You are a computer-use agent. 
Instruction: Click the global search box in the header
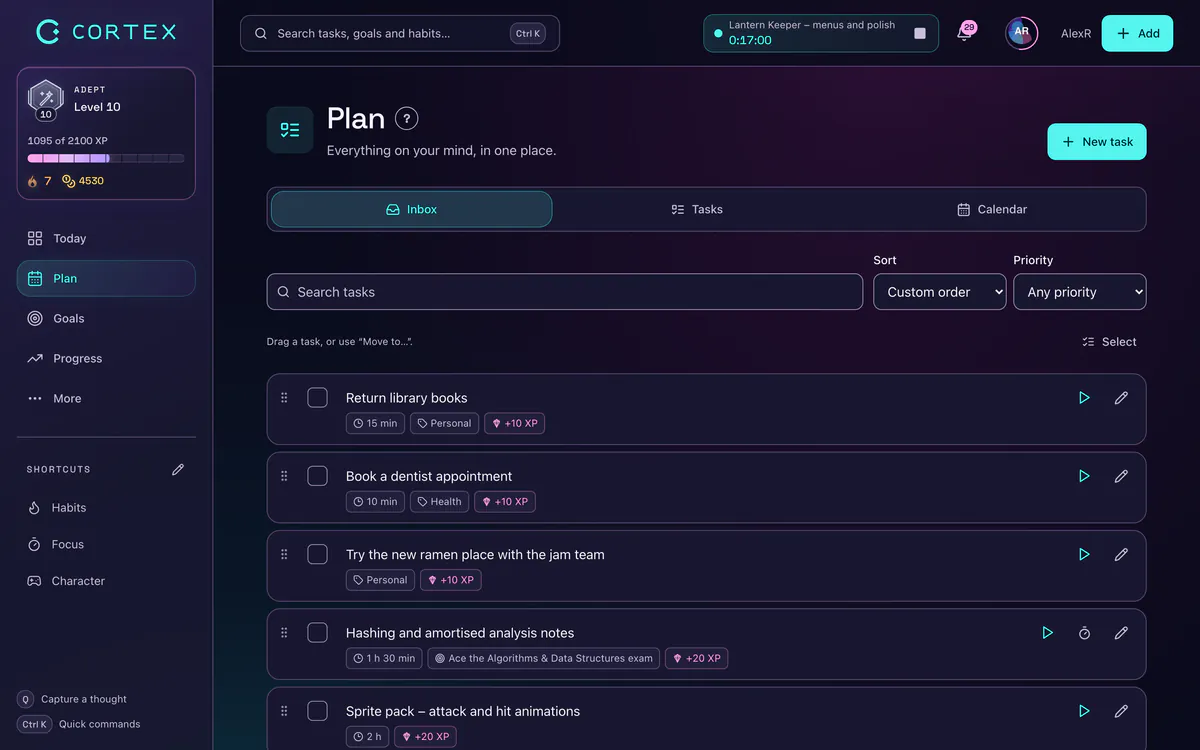pos(400,33)
